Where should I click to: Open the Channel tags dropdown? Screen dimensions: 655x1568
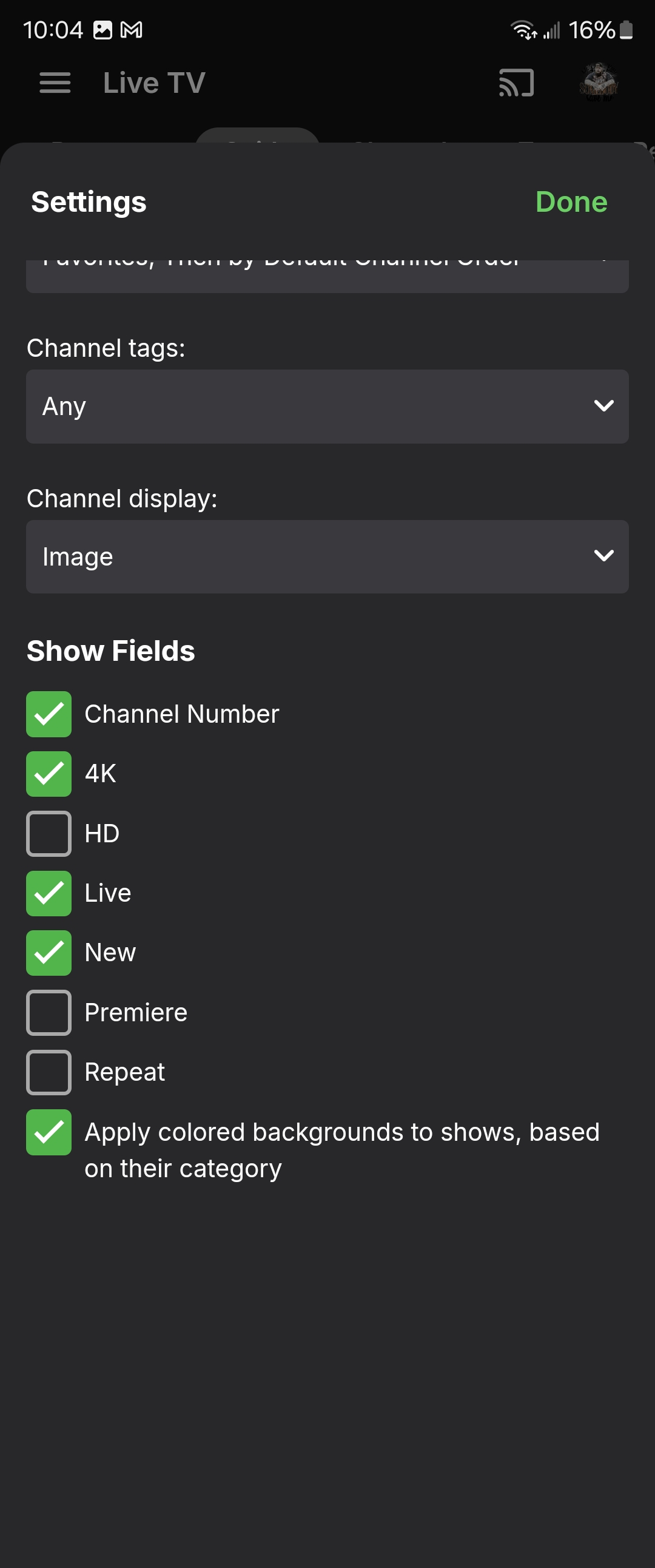tap(327, 406)
